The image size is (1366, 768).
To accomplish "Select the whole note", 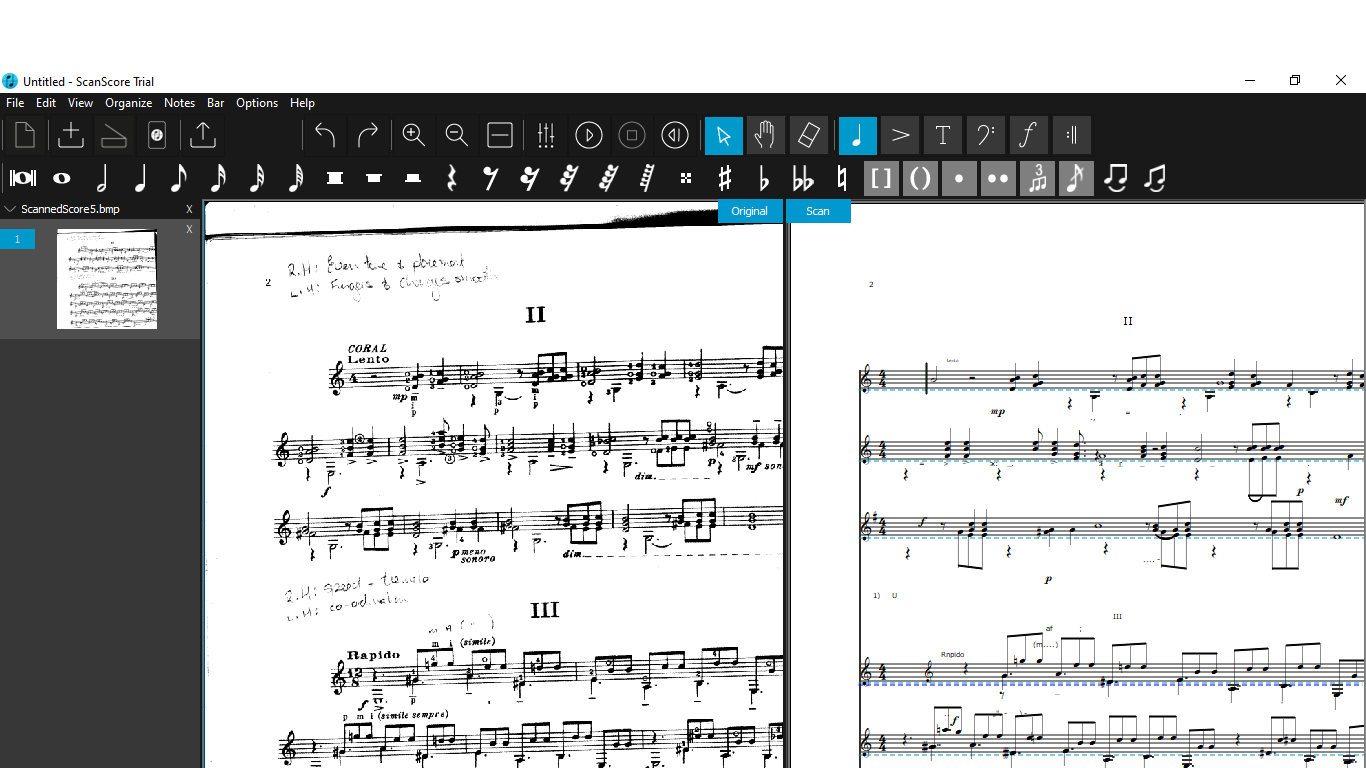I will (62, 178).
